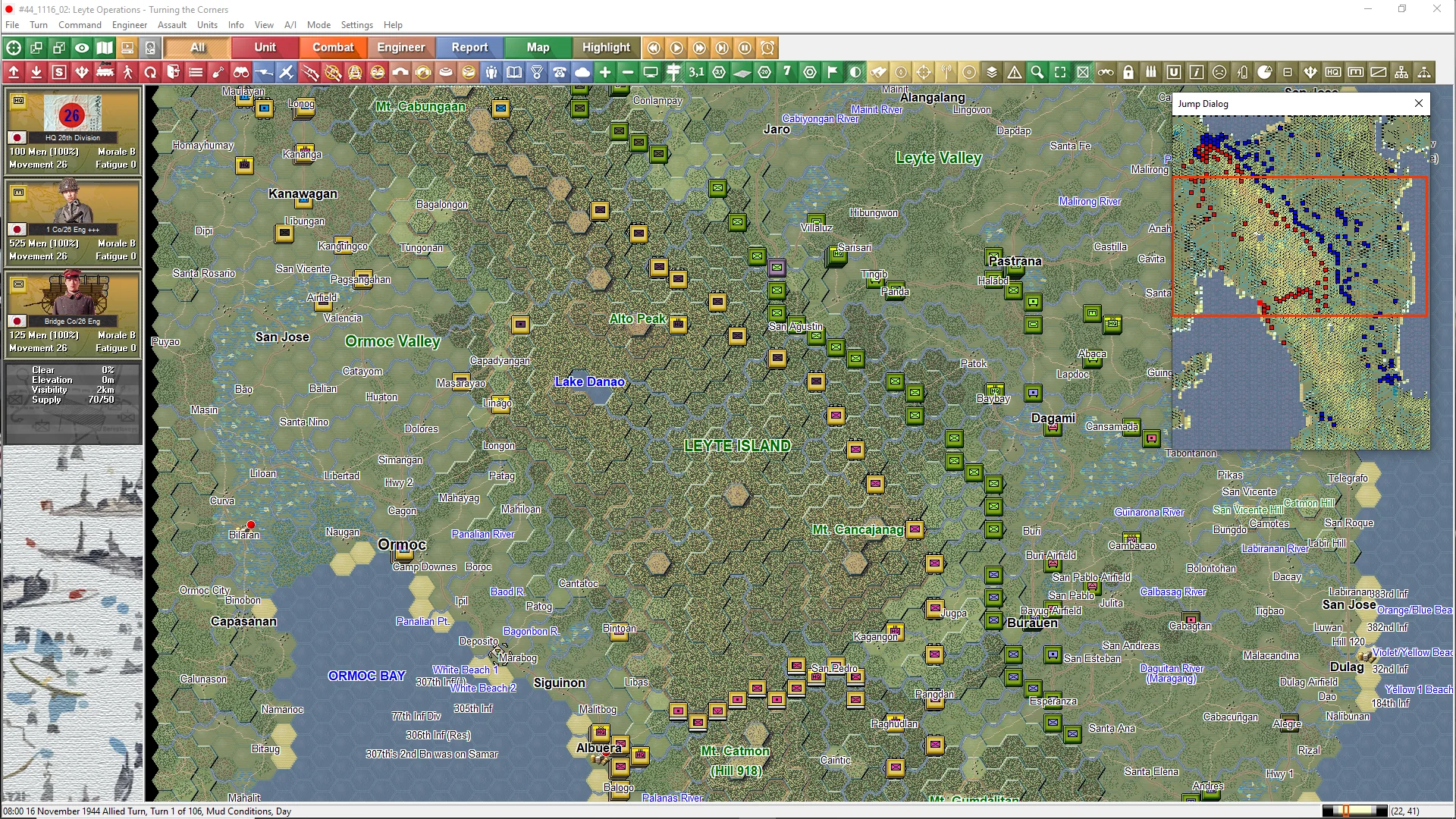This screenshot has height=819, width=1456.
Task: Click the telephone call support icon
Action: (x=560, y=73)
